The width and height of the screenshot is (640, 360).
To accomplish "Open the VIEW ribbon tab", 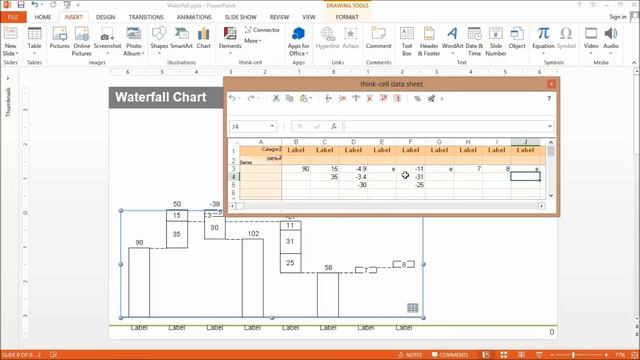I will pyautogui.click(x=309, y=17).
